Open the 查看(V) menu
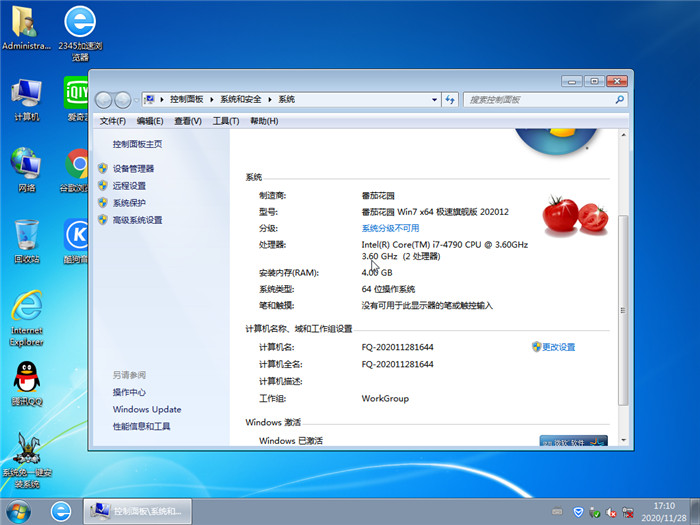 click(188, 121)
